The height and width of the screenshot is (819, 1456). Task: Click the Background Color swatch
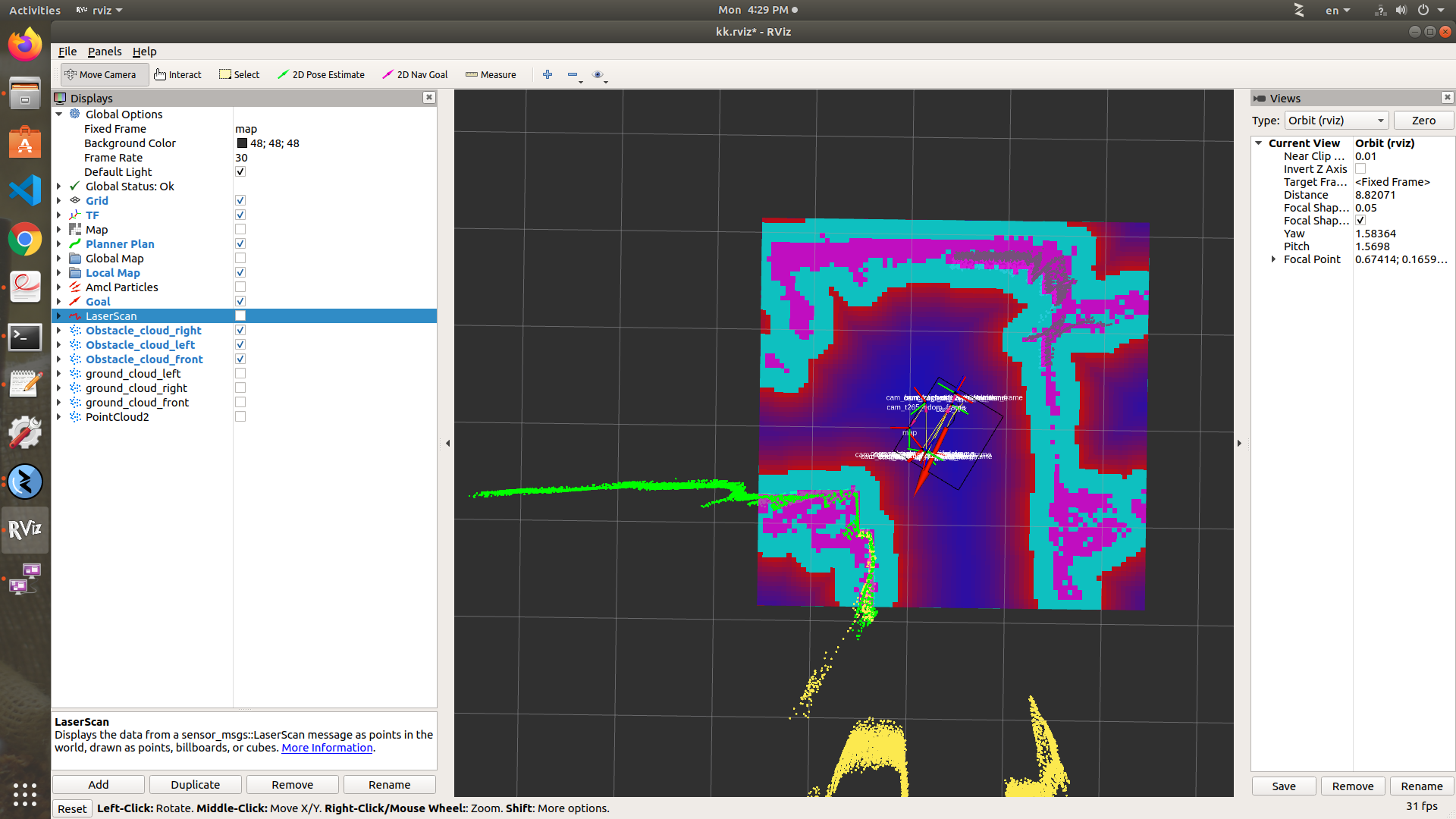(x=242, y=143)
